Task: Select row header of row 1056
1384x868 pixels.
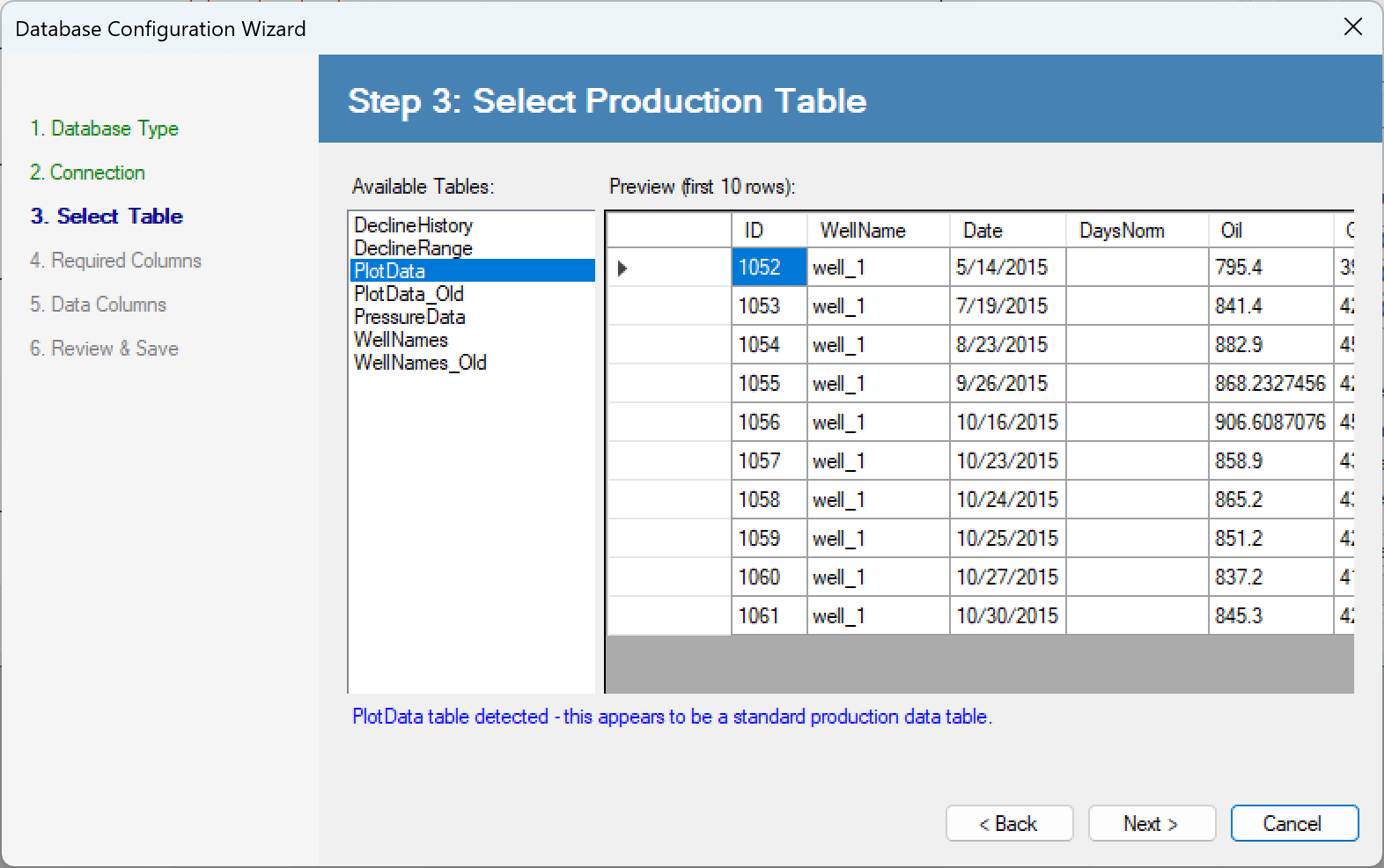Action: pyautogui.click(x=669, y=423)
